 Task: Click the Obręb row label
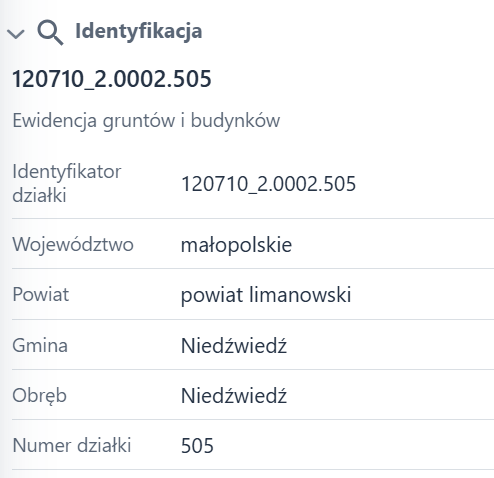pyautogui.click(x=39, y=396)
